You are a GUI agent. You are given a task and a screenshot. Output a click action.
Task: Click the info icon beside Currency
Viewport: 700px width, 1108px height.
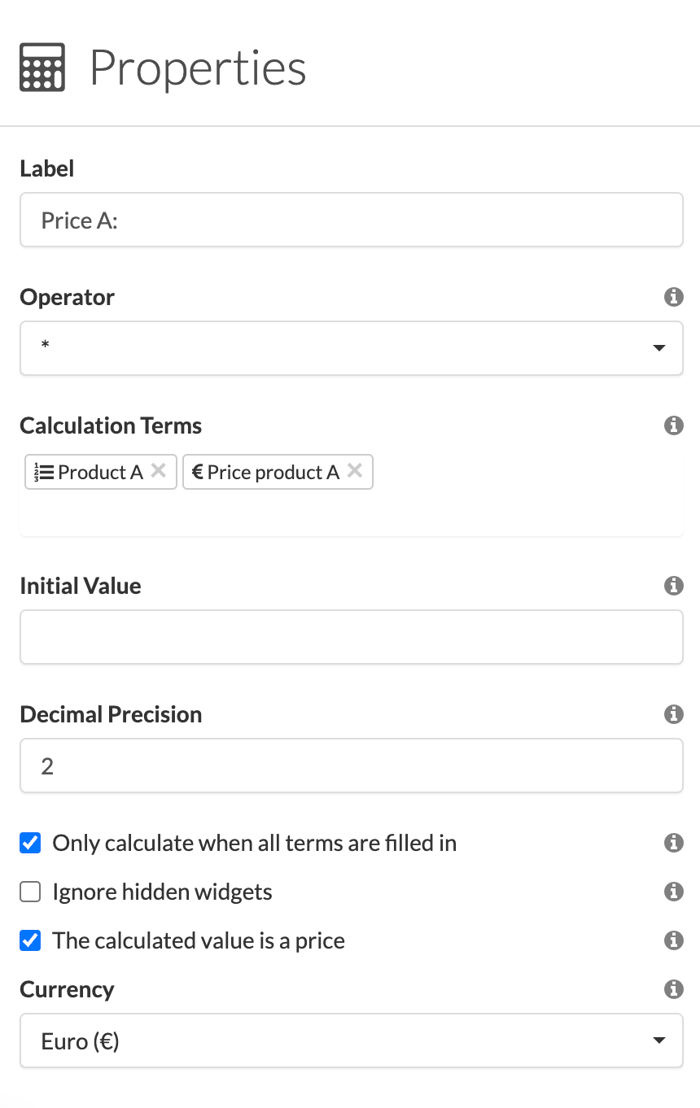click(674, 989)
